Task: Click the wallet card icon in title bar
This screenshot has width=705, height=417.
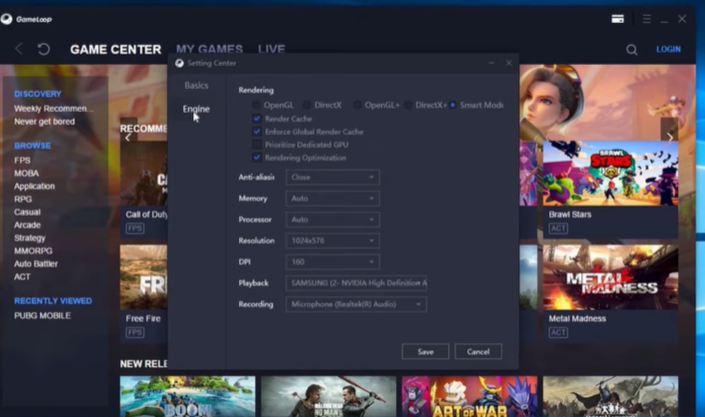Action: [618, 19]
